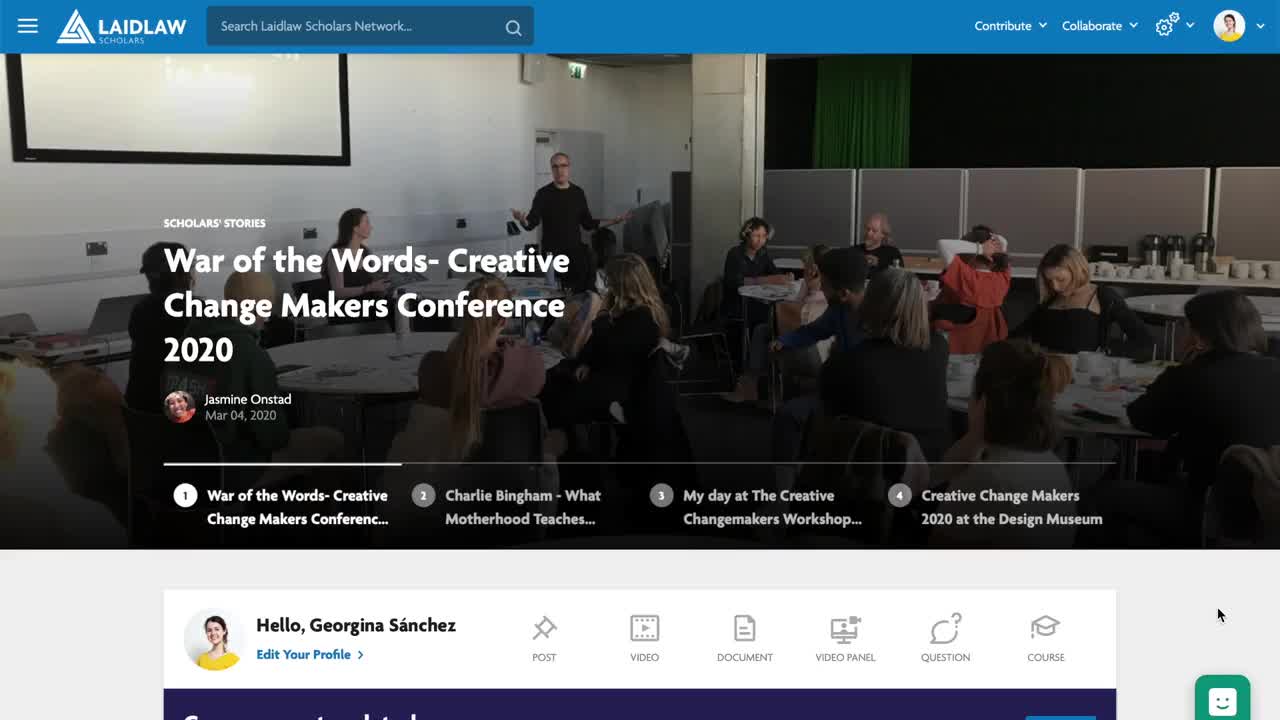The width and height of the screenshot is (1280, 720).
Task: Expand the Contribute dropdown menu
Action: click(1010, 26)
